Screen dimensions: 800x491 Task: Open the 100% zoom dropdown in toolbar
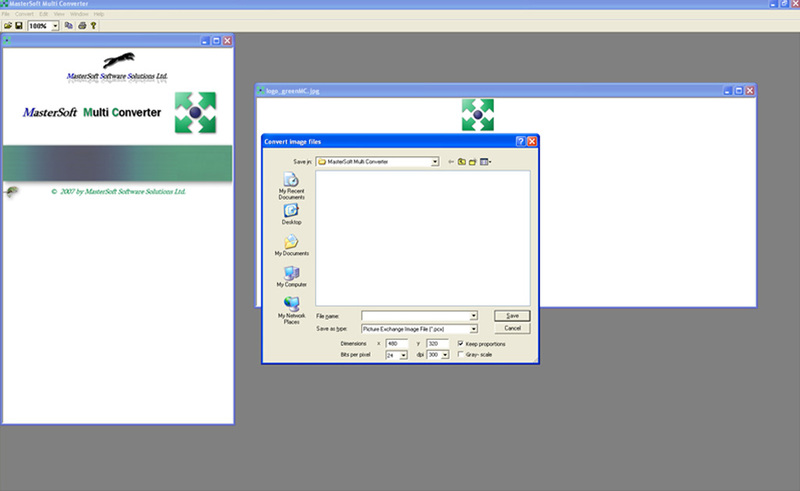click(55, 26)
